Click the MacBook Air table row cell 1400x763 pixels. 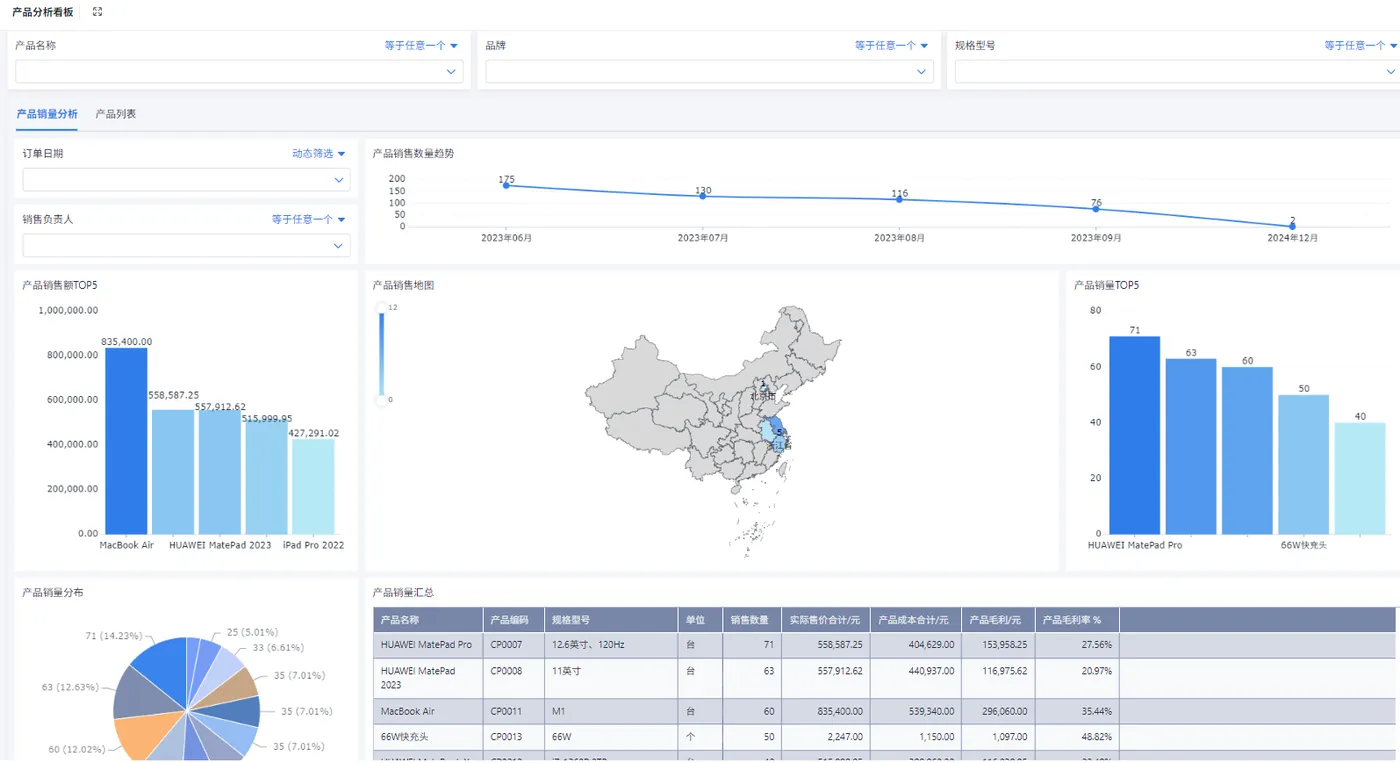(428, 711)
